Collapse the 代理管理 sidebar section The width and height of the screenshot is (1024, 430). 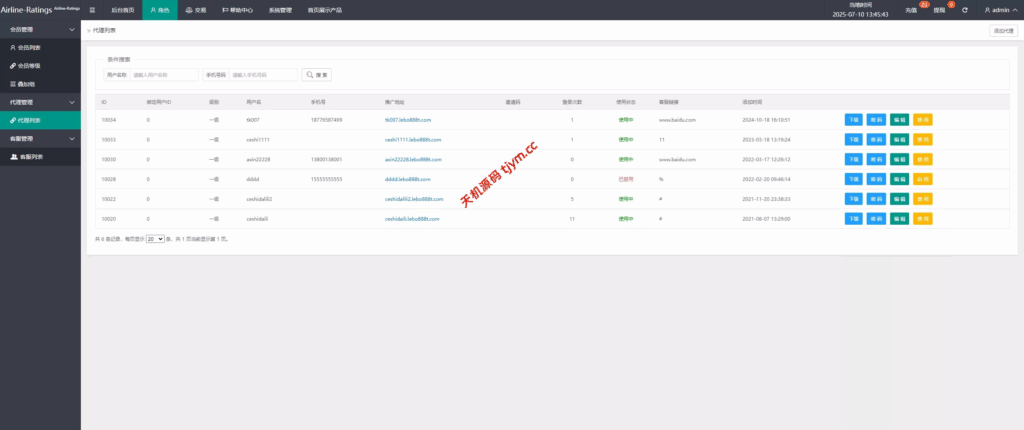pos(71,102)
